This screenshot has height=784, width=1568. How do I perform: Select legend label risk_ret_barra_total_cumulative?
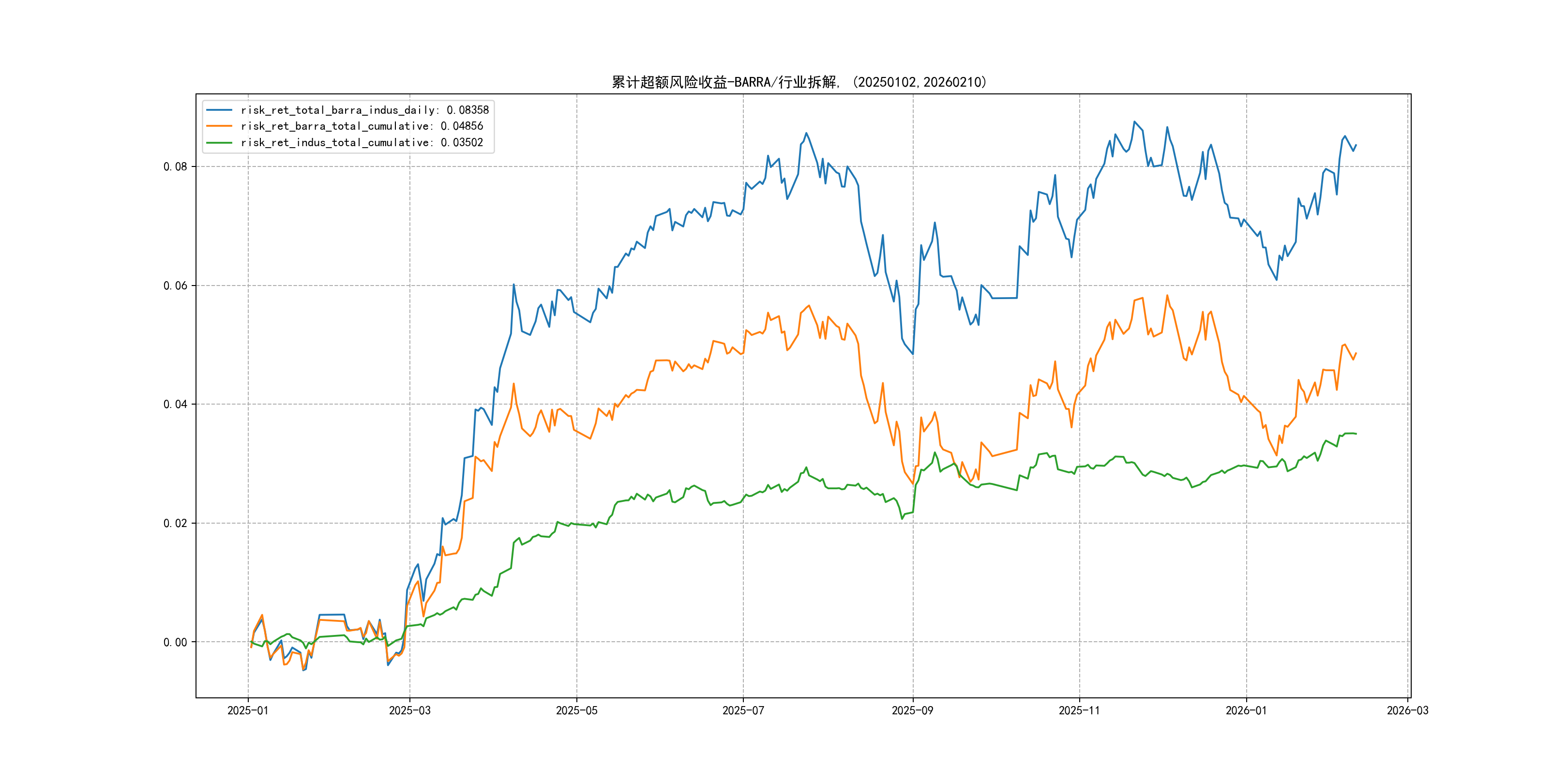click(362, 126)
